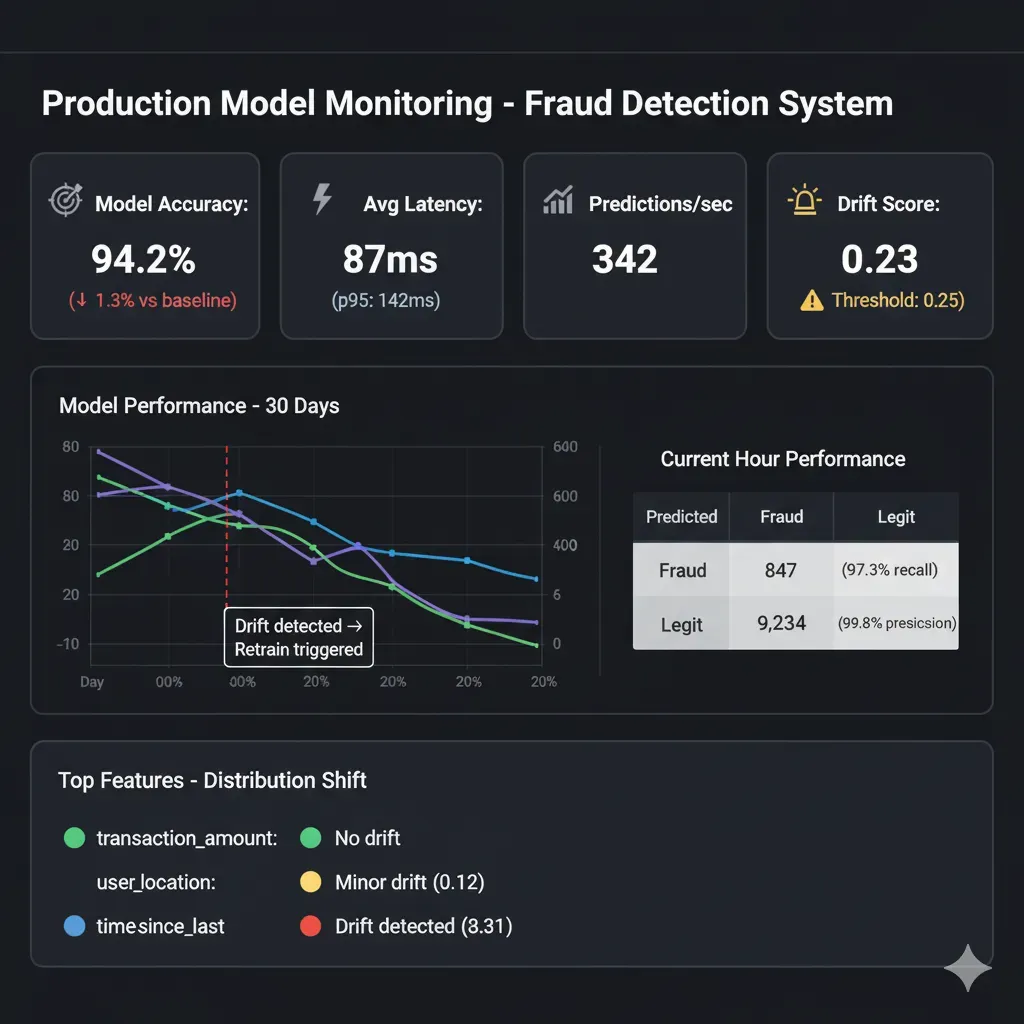Click the warning triangle near Threshold 0.25
The width and height of the screenshot is (1024, 1024).
pyautogui.click(x=812, y=300)
